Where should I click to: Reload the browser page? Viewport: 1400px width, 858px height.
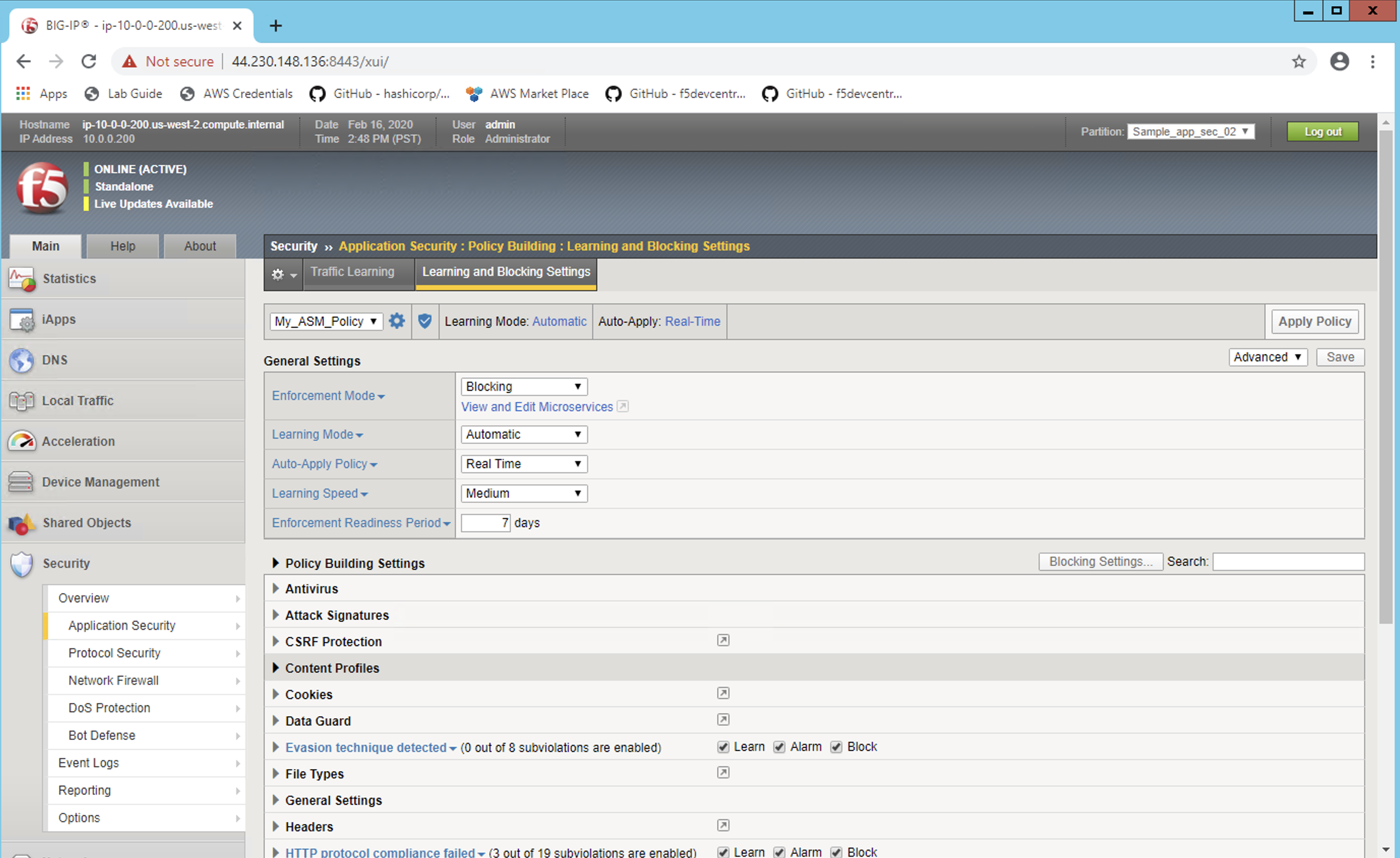coord(89,62)
